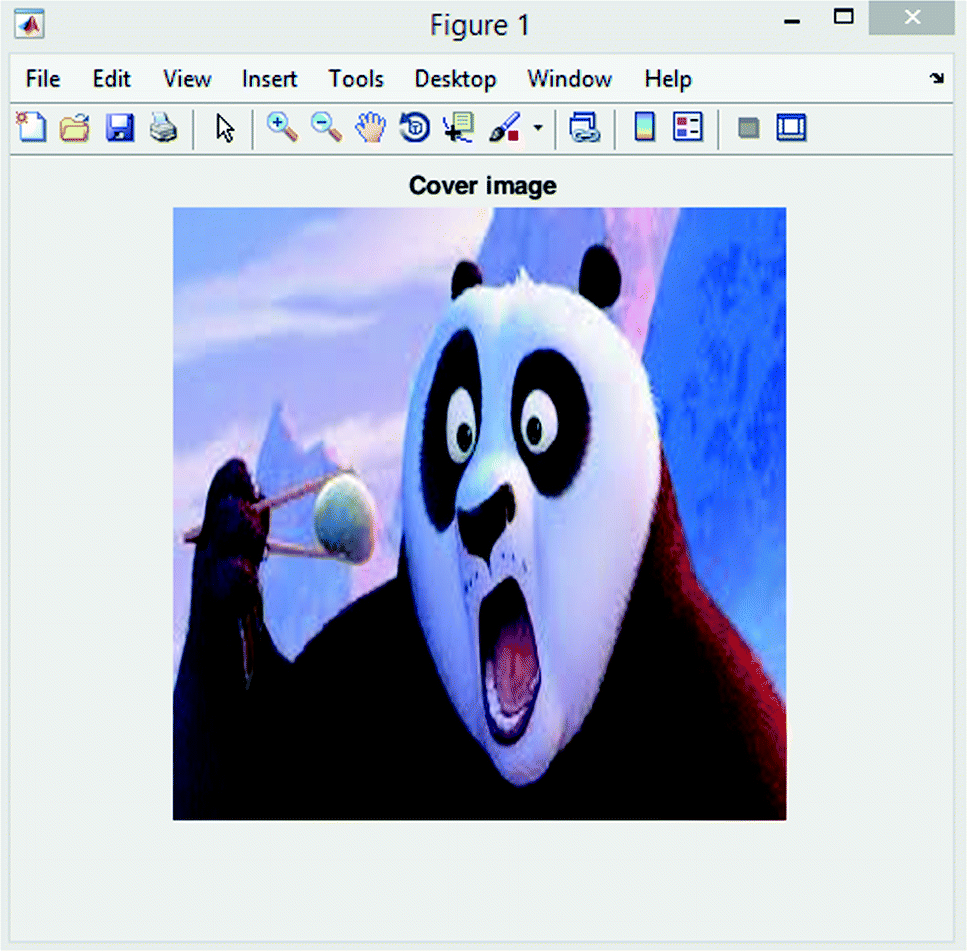This screenshot has height=951, width=967.
Task: Open the Insert menu
Action: click(270, 79)
